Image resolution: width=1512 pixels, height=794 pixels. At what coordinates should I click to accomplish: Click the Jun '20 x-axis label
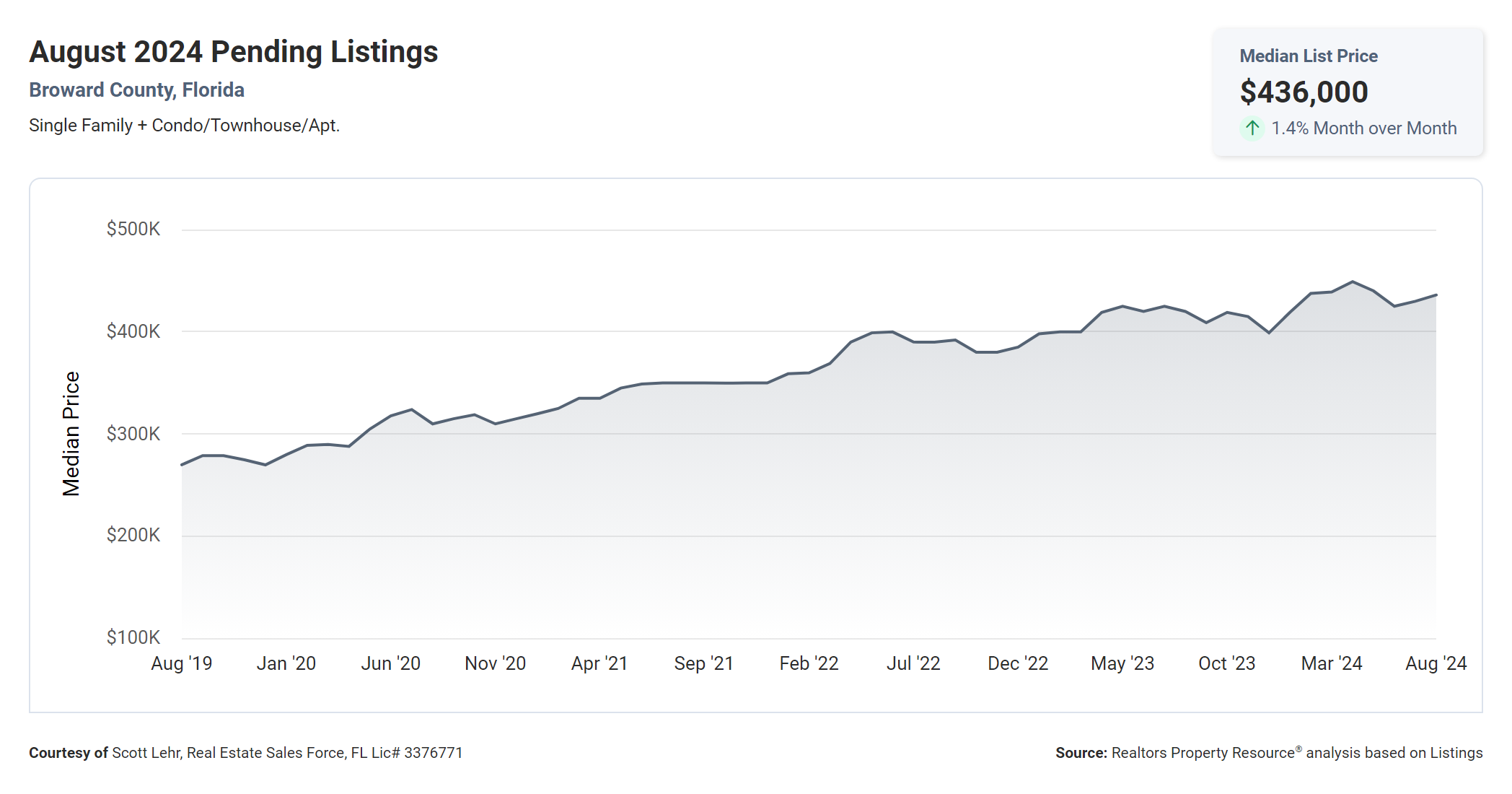pos(390,663)
